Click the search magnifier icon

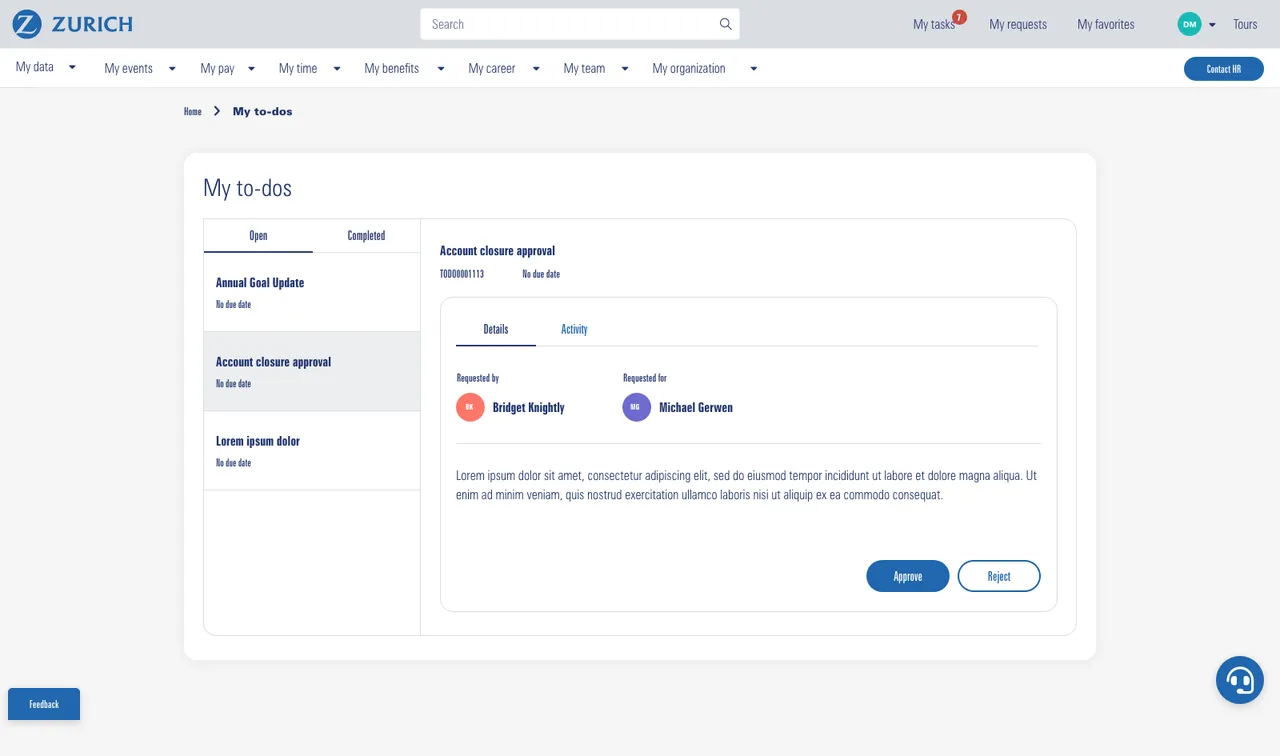(x=725, y=24)
